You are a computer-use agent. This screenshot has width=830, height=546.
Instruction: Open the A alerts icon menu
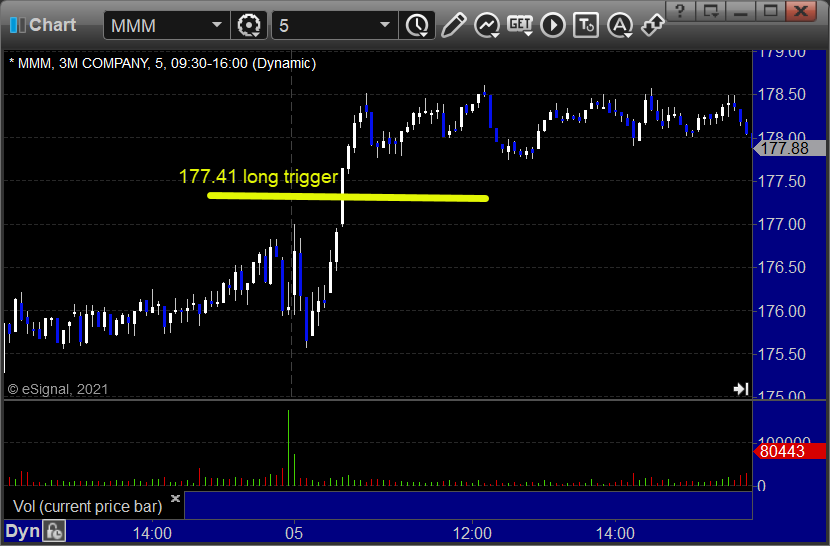[620, 25]
